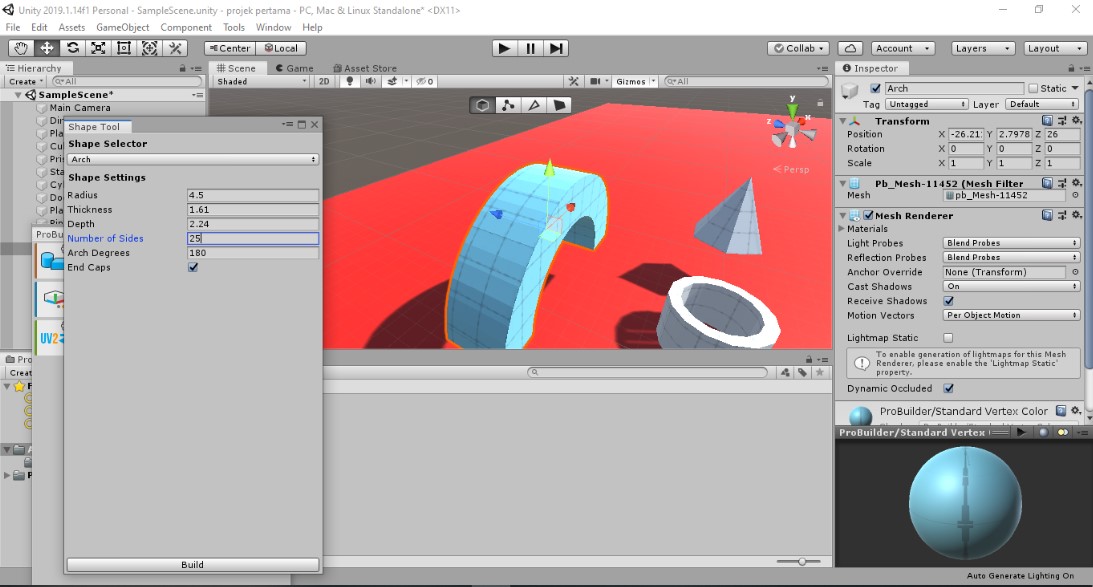Open Mesh Renderer settings gear
This screenshot has height=587, width=1093.
(x=1076, y=215)
